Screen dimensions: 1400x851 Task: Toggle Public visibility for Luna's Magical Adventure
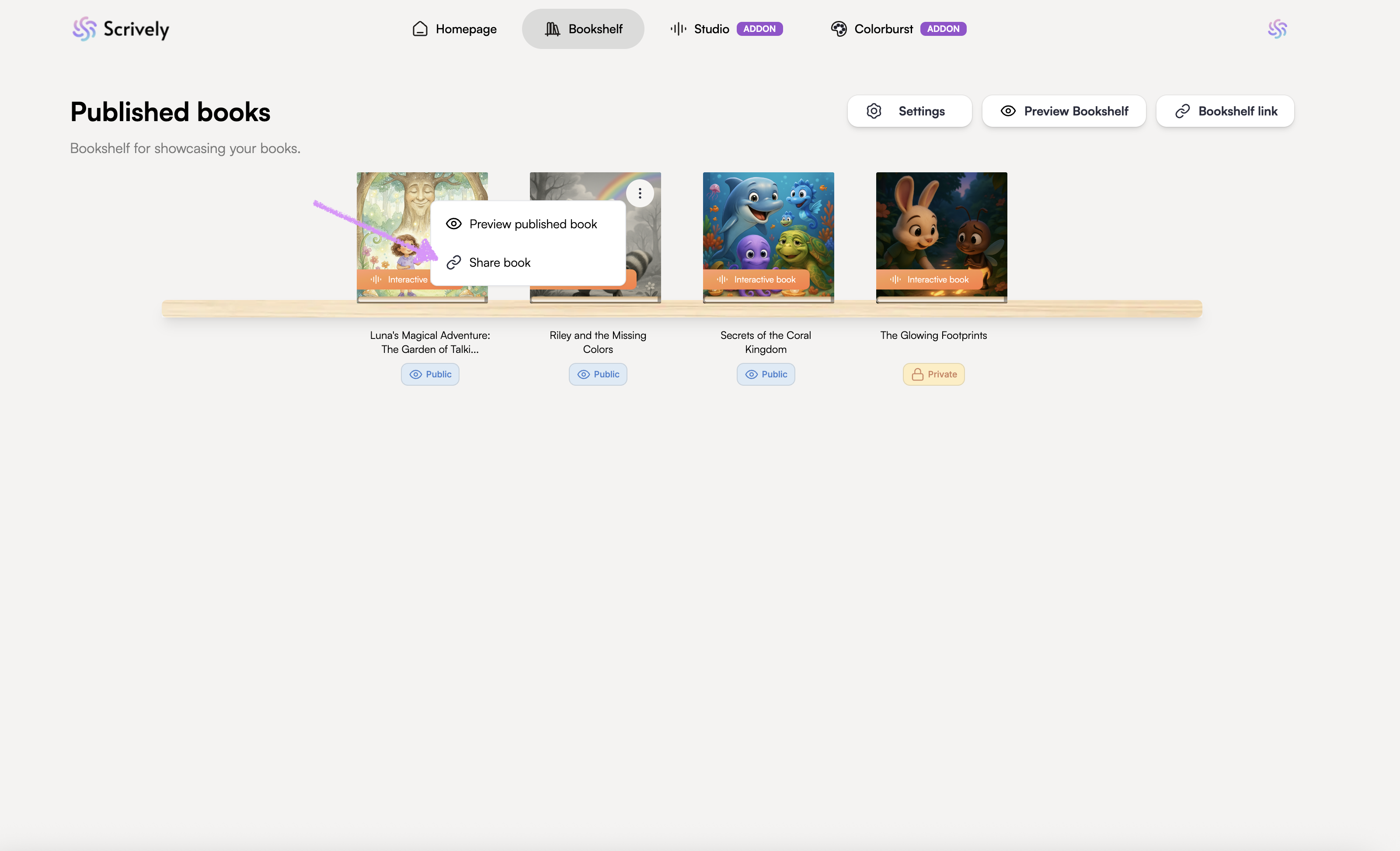coord(430,374)
